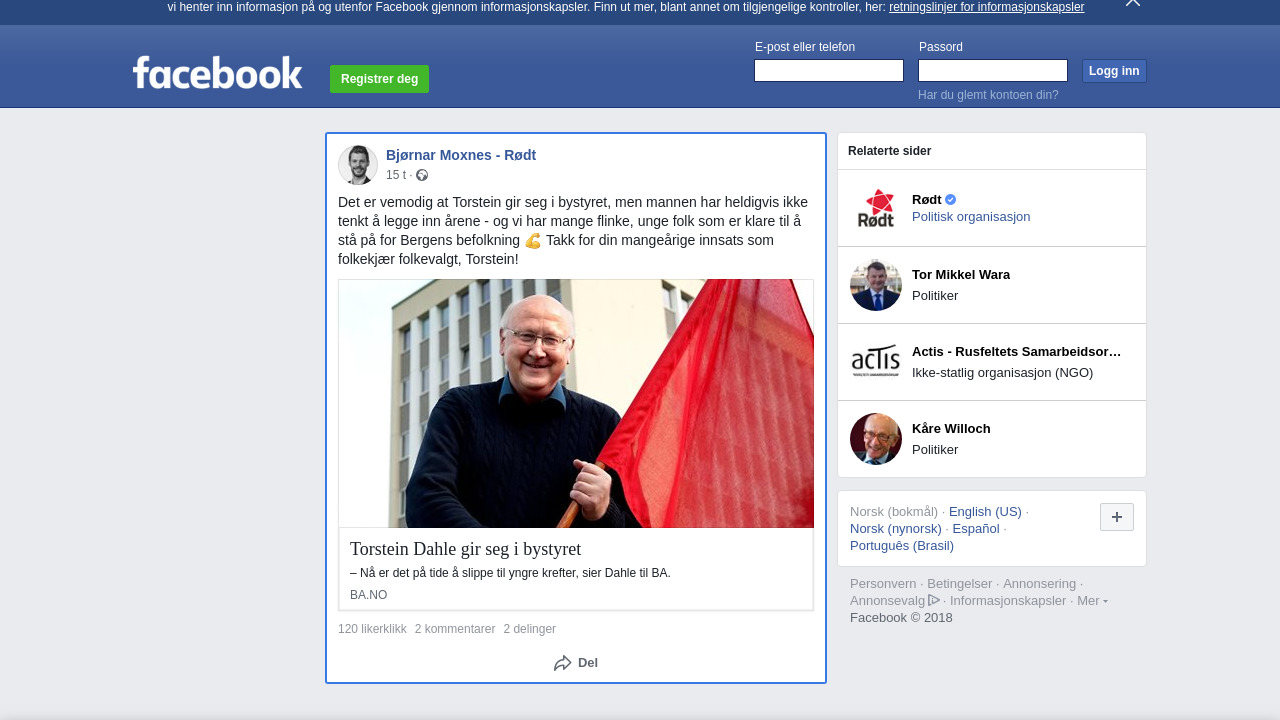Switch language to Español
Viewport: 1280px width, 720px height.
point(976,529)
